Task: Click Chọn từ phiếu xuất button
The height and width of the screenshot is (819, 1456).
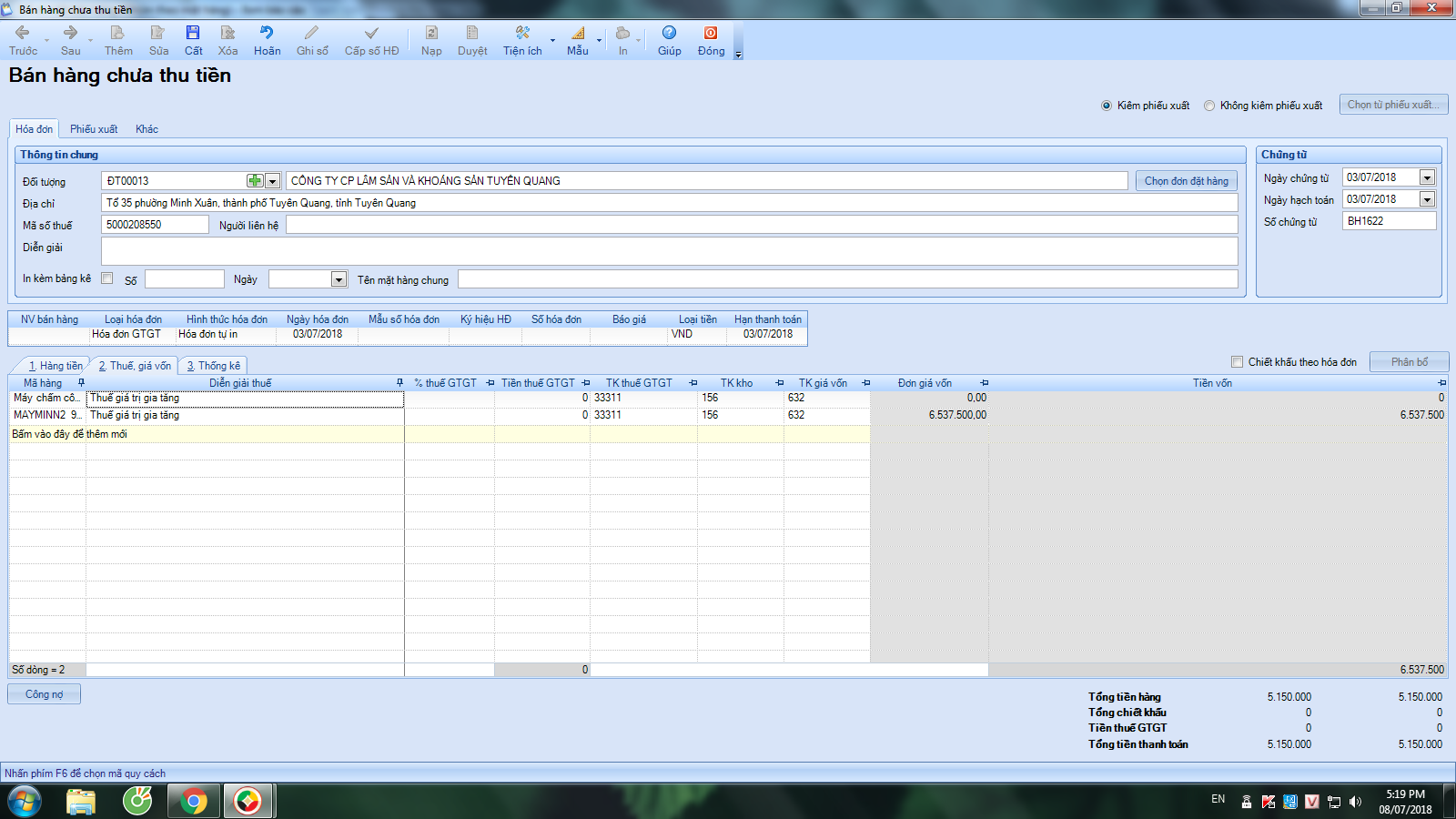Action: (x=1393, y=105)
